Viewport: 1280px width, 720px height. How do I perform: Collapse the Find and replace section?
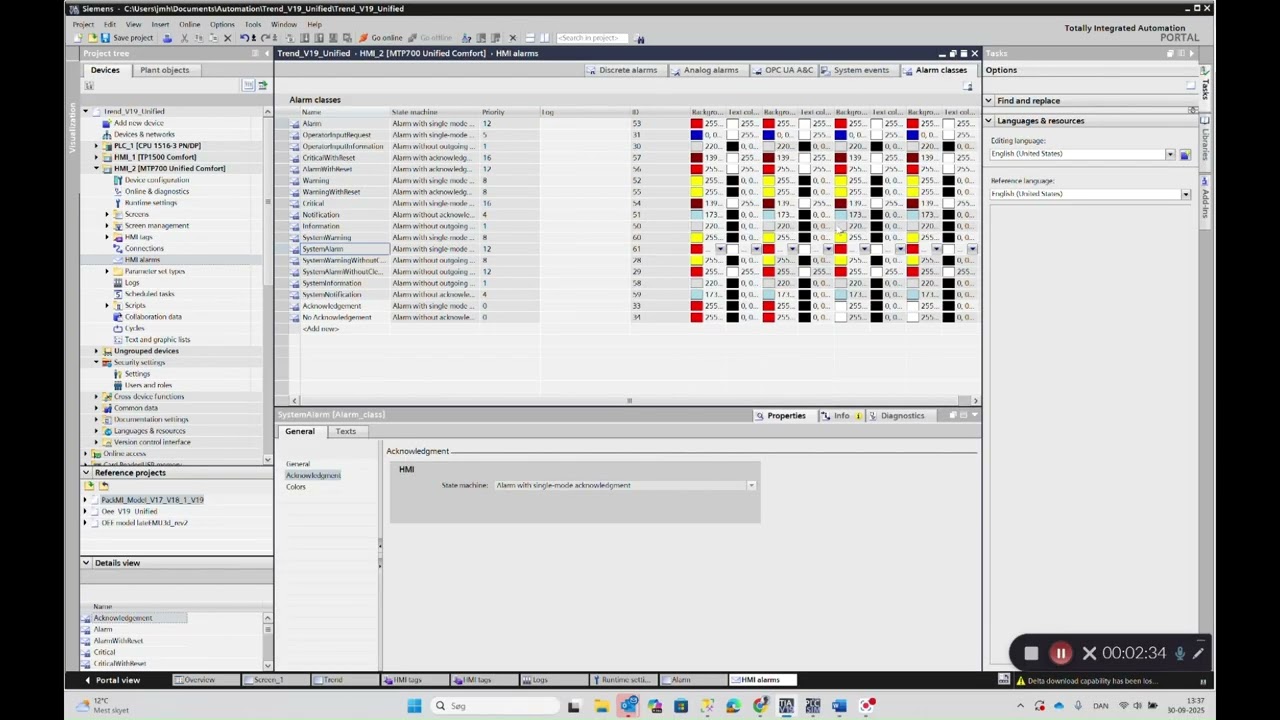[989, 100]
